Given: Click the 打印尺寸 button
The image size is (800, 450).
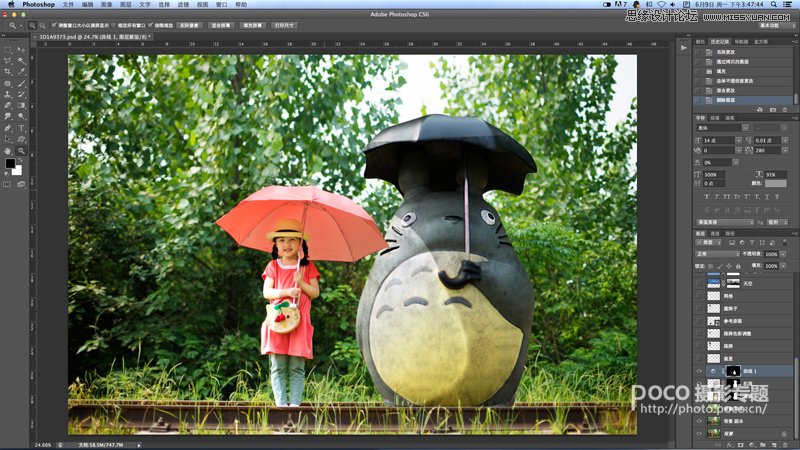Looking at the screenshot, I should pos(284,25).
